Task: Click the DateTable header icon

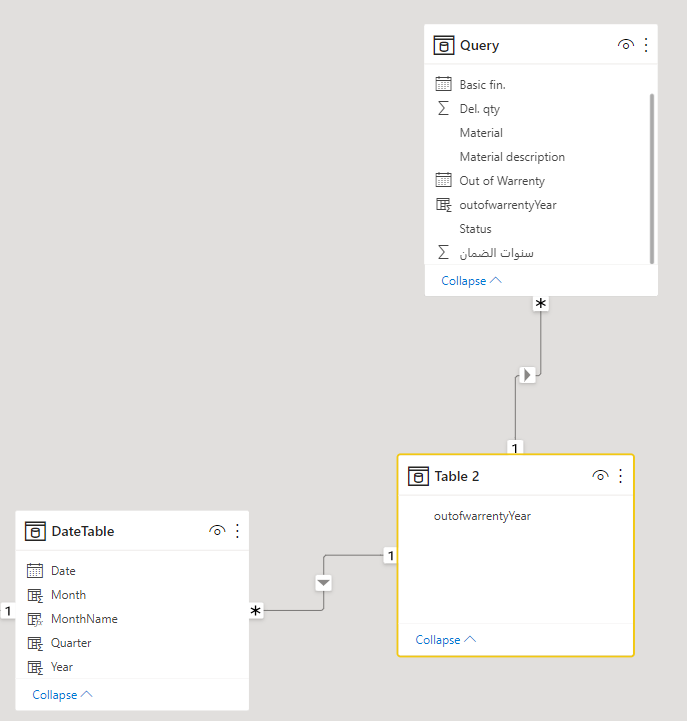Action: coord(35,531)
